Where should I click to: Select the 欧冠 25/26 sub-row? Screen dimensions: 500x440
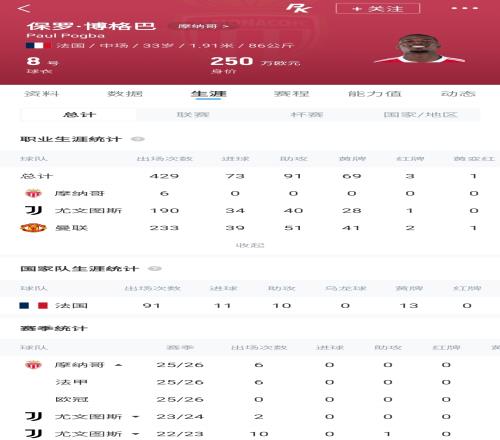click(x=250, y=399)
